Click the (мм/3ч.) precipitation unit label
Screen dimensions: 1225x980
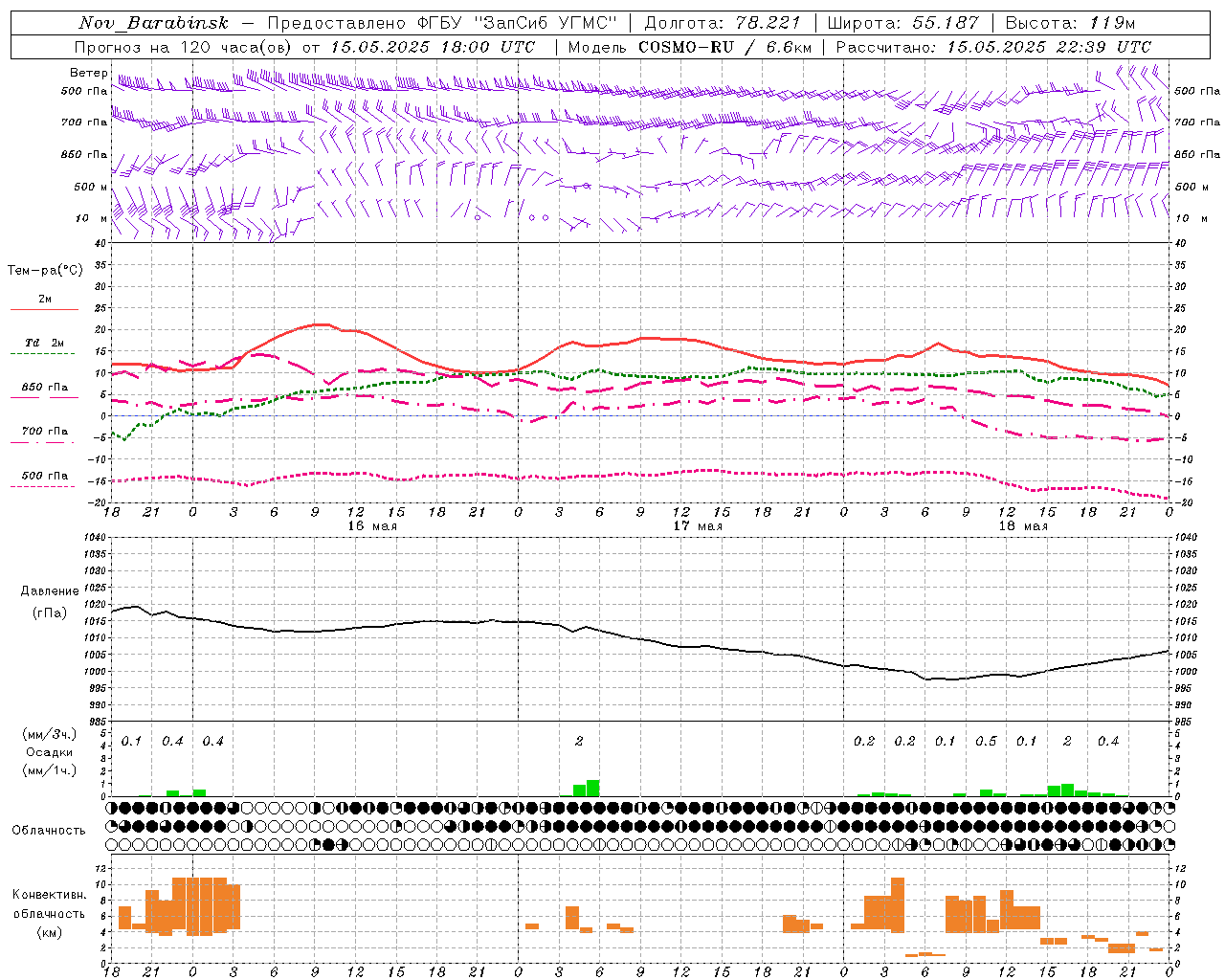click(48, 734)
